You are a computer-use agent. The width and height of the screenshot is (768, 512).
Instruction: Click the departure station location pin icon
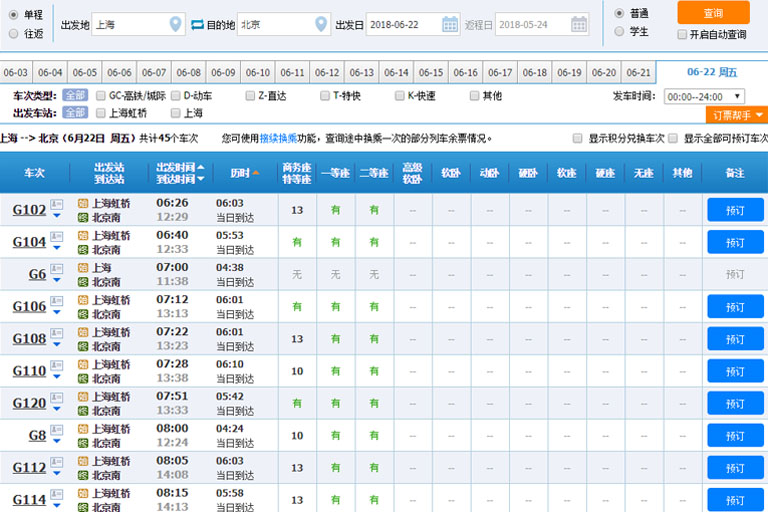click(x=175, y=24)
